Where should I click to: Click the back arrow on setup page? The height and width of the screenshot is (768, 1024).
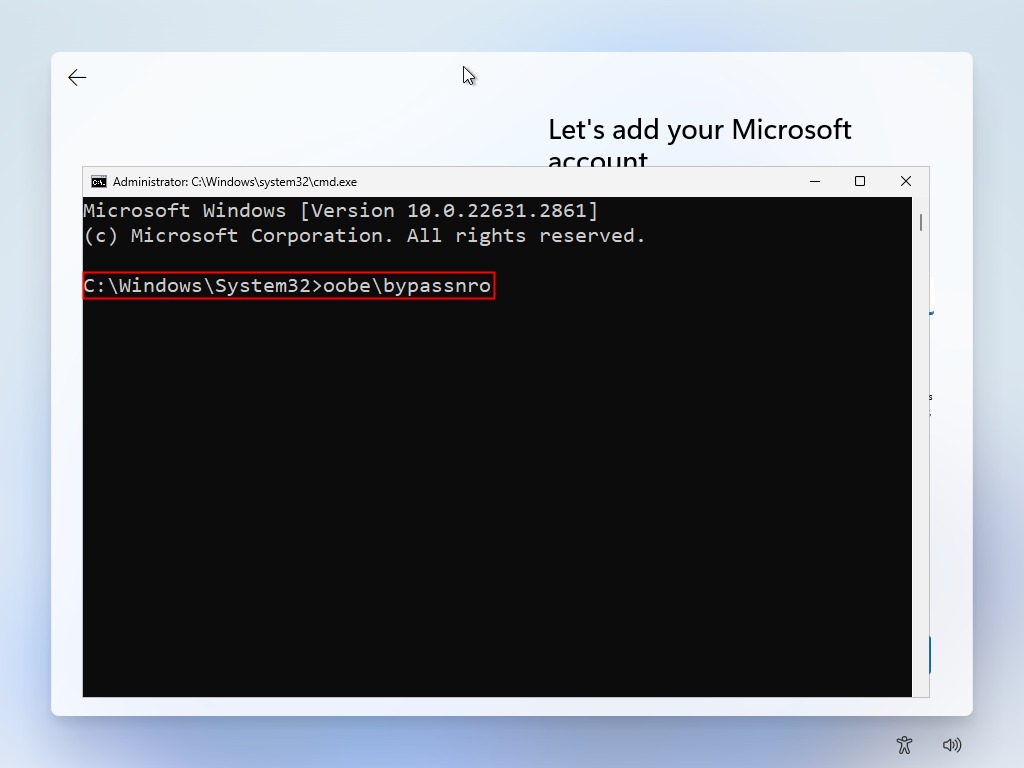[77, 78]
